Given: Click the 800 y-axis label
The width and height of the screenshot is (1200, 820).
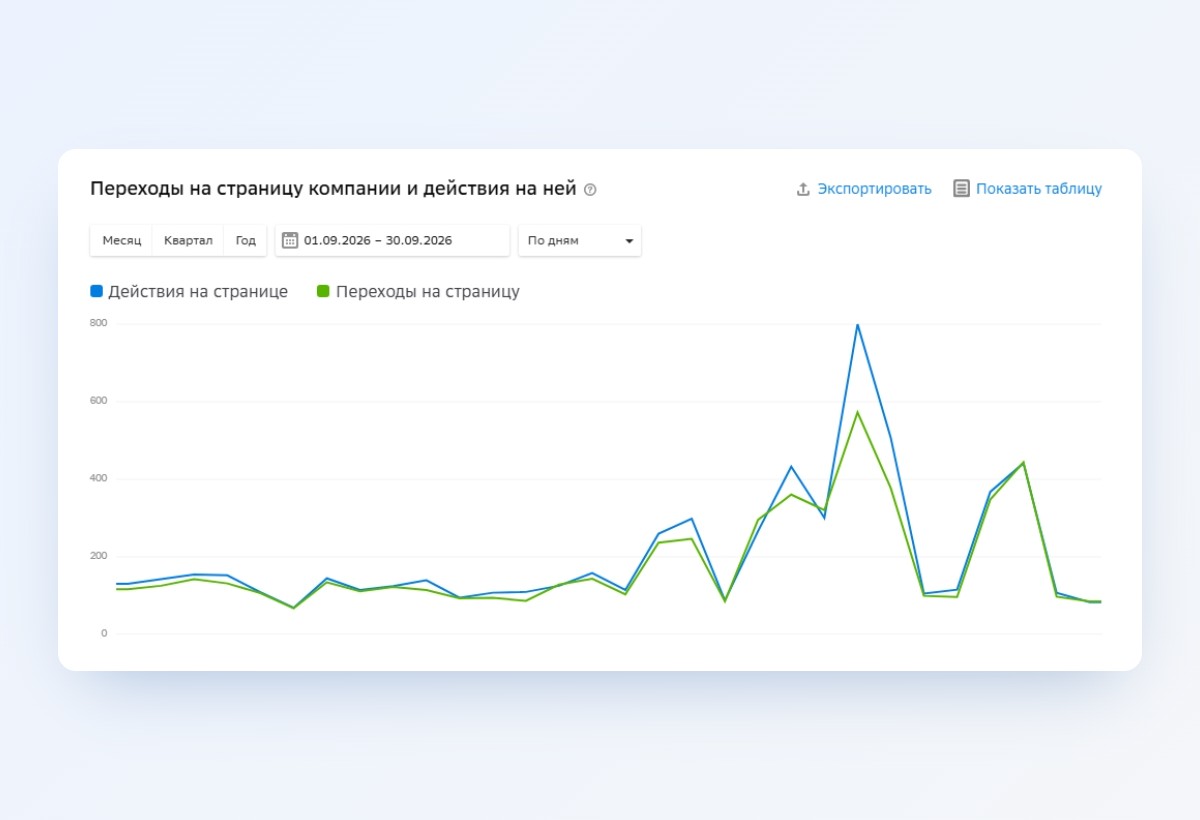Looking at the screenshot, I should click(98, 323).
